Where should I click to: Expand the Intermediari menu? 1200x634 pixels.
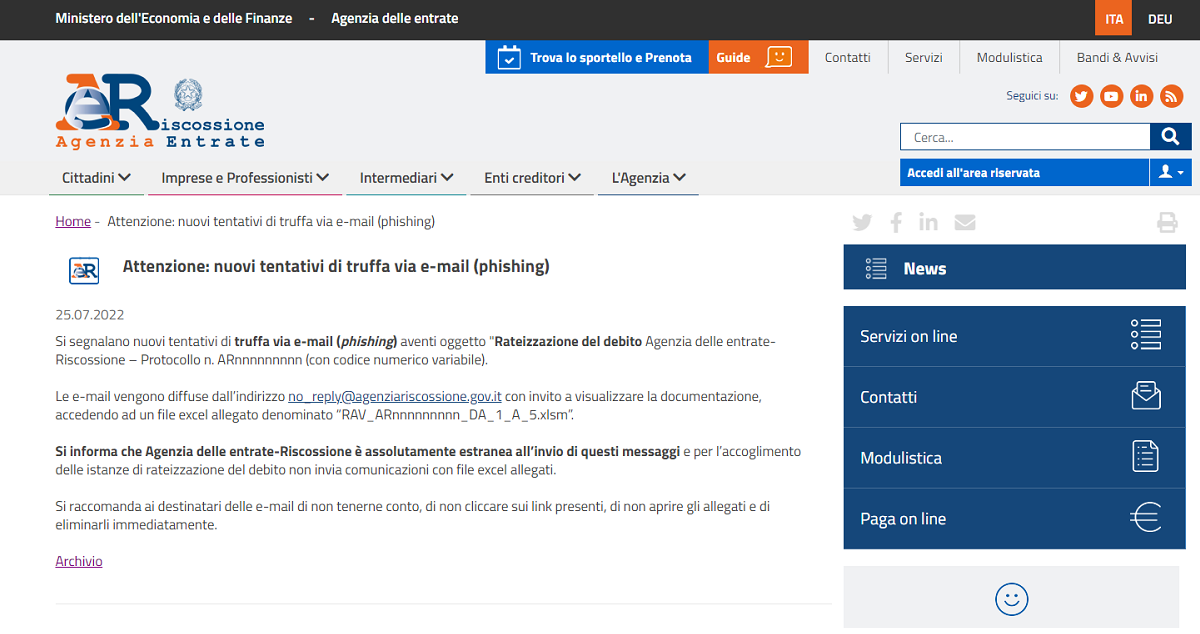pos(406,178)
